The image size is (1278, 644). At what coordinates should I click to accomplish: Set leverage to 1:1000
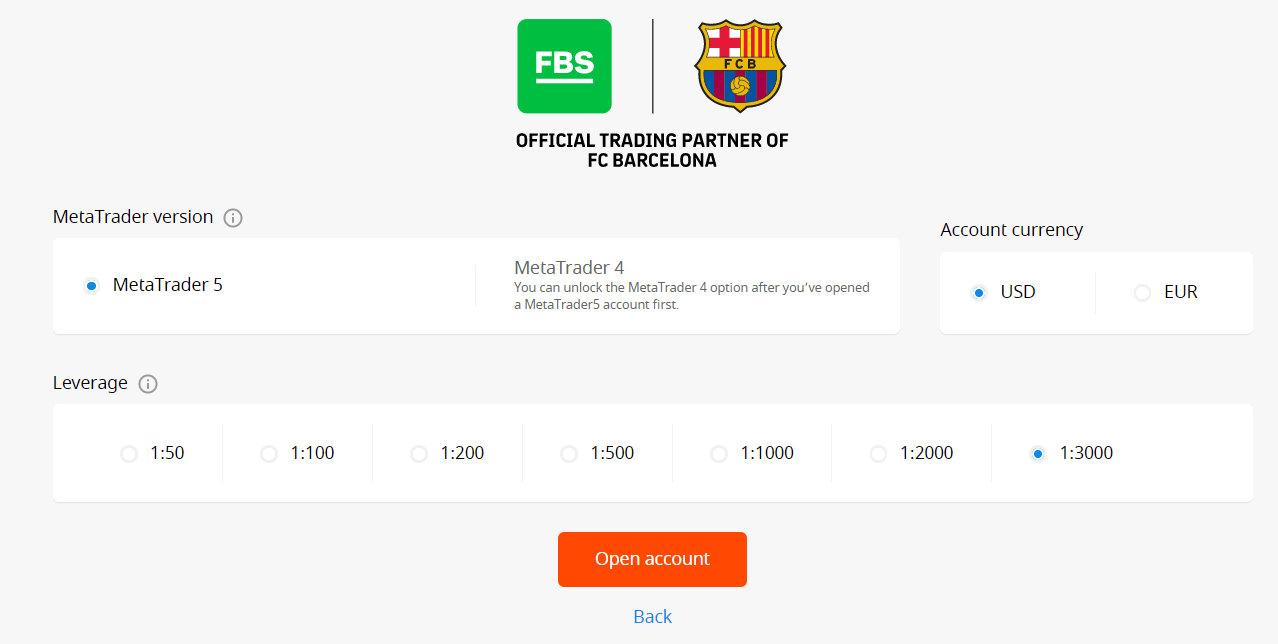718,453
